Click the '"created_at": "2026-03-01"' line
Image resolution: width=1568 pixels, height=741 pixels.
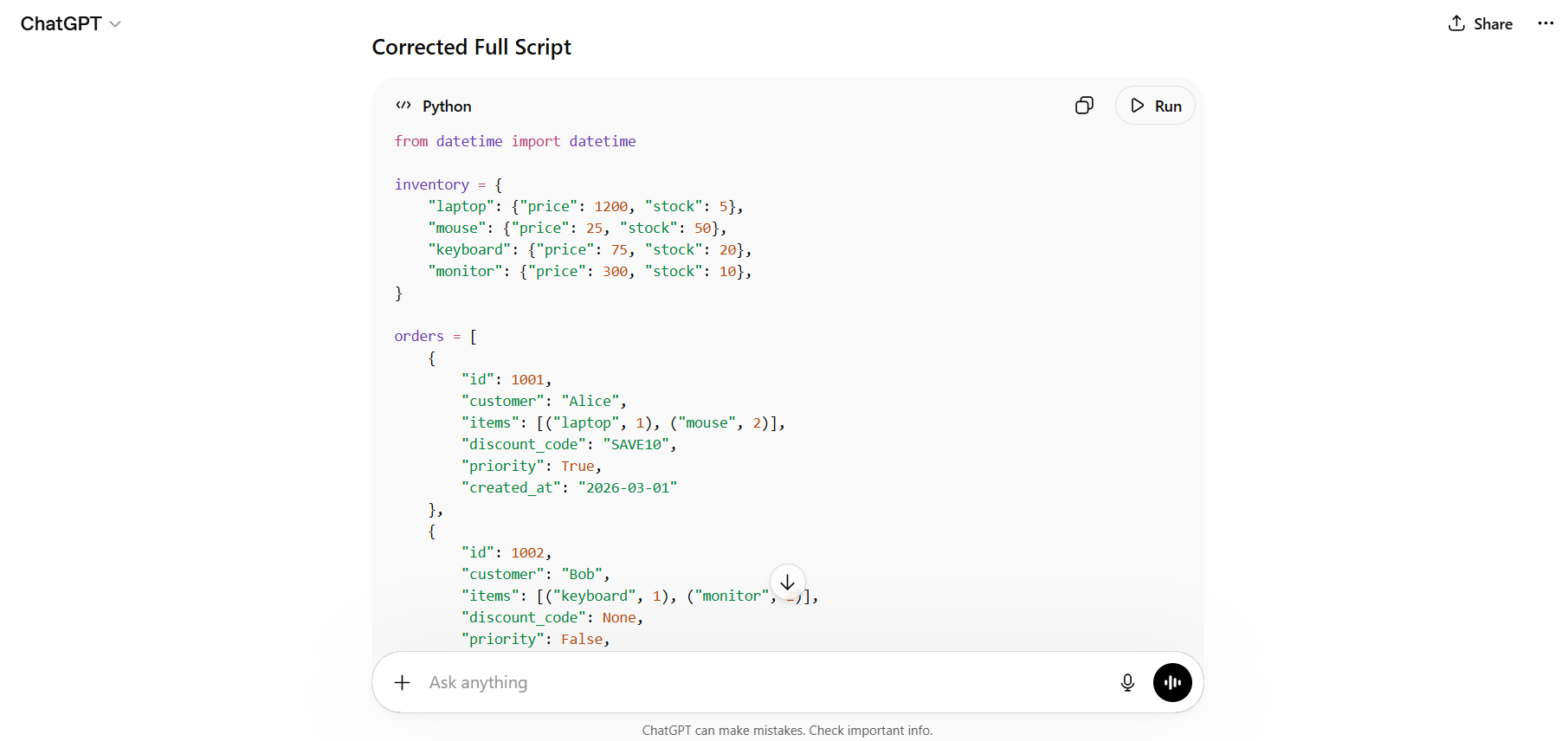click(569, 487)
